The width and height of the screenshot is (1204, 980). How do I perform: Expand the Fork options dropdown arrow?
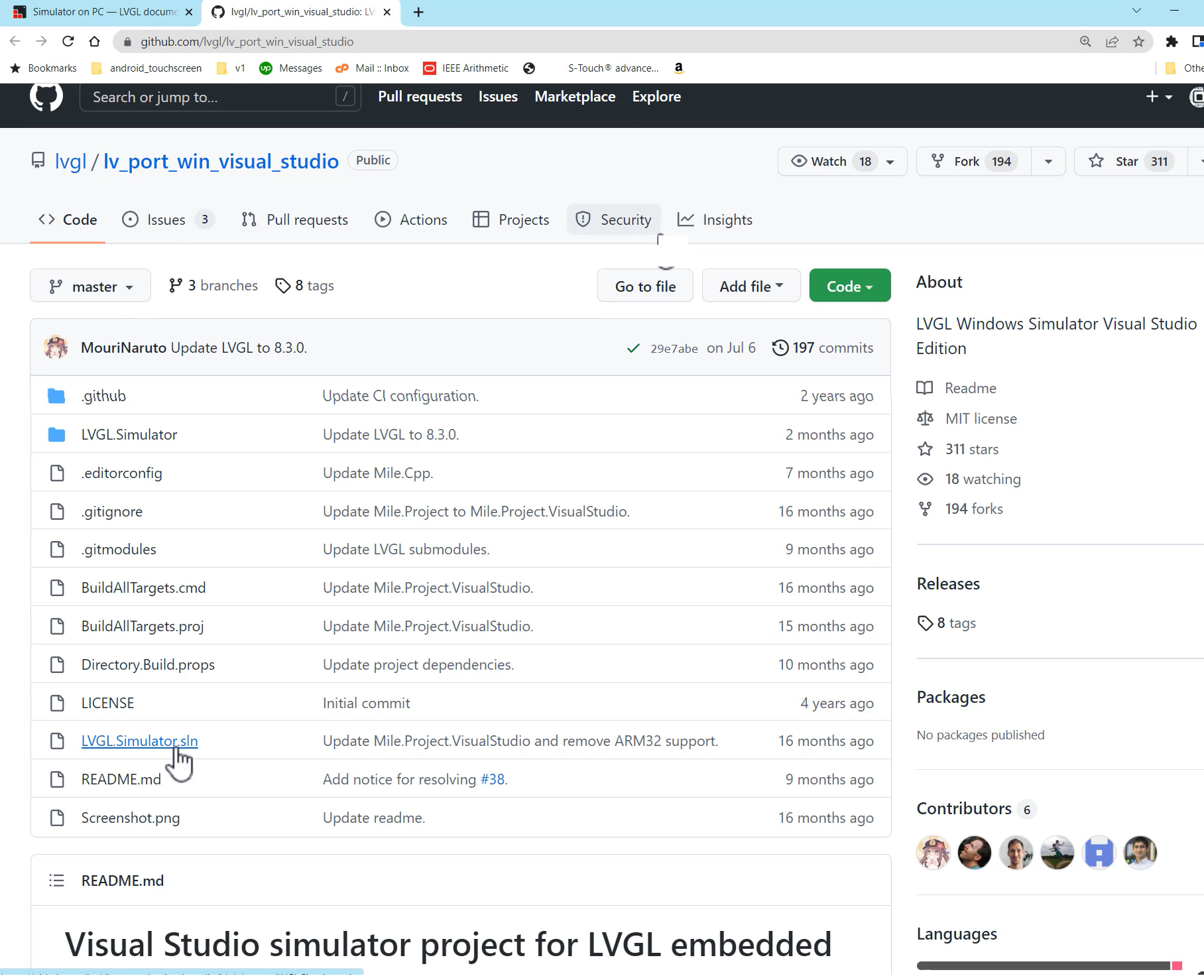[1048, 161]
